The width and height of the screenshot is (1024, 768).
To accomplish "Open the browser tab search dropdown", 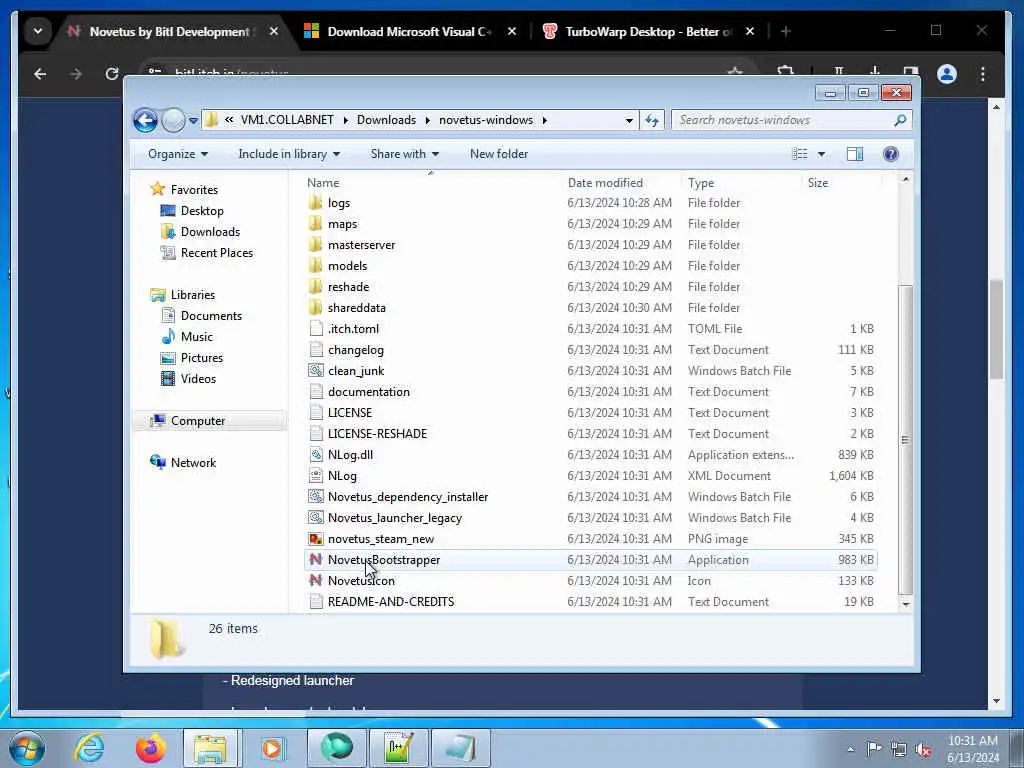I will click(x=37, y=31).
